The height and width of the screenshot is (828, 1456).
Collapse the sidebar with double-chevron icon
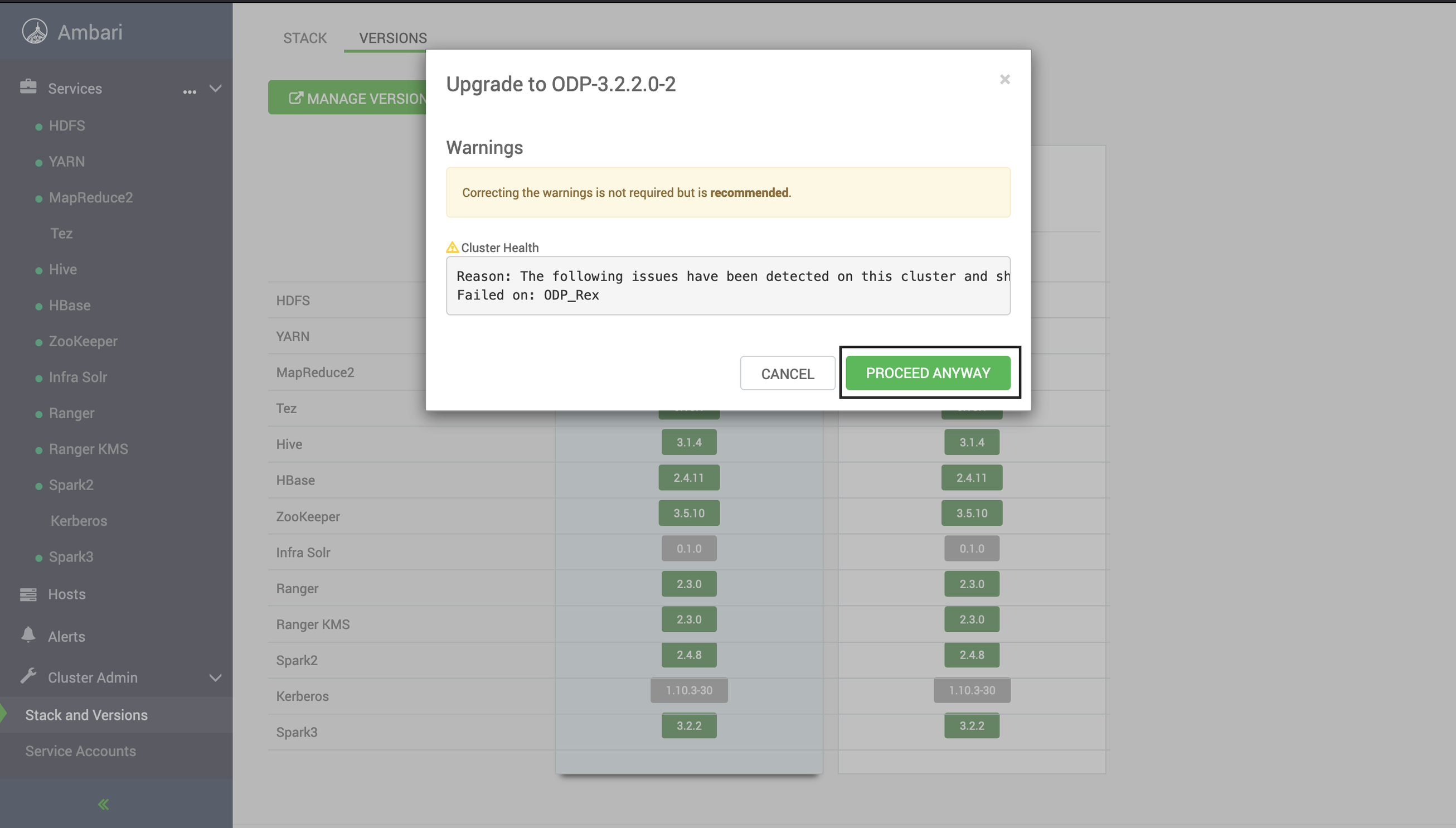point(104,803)
